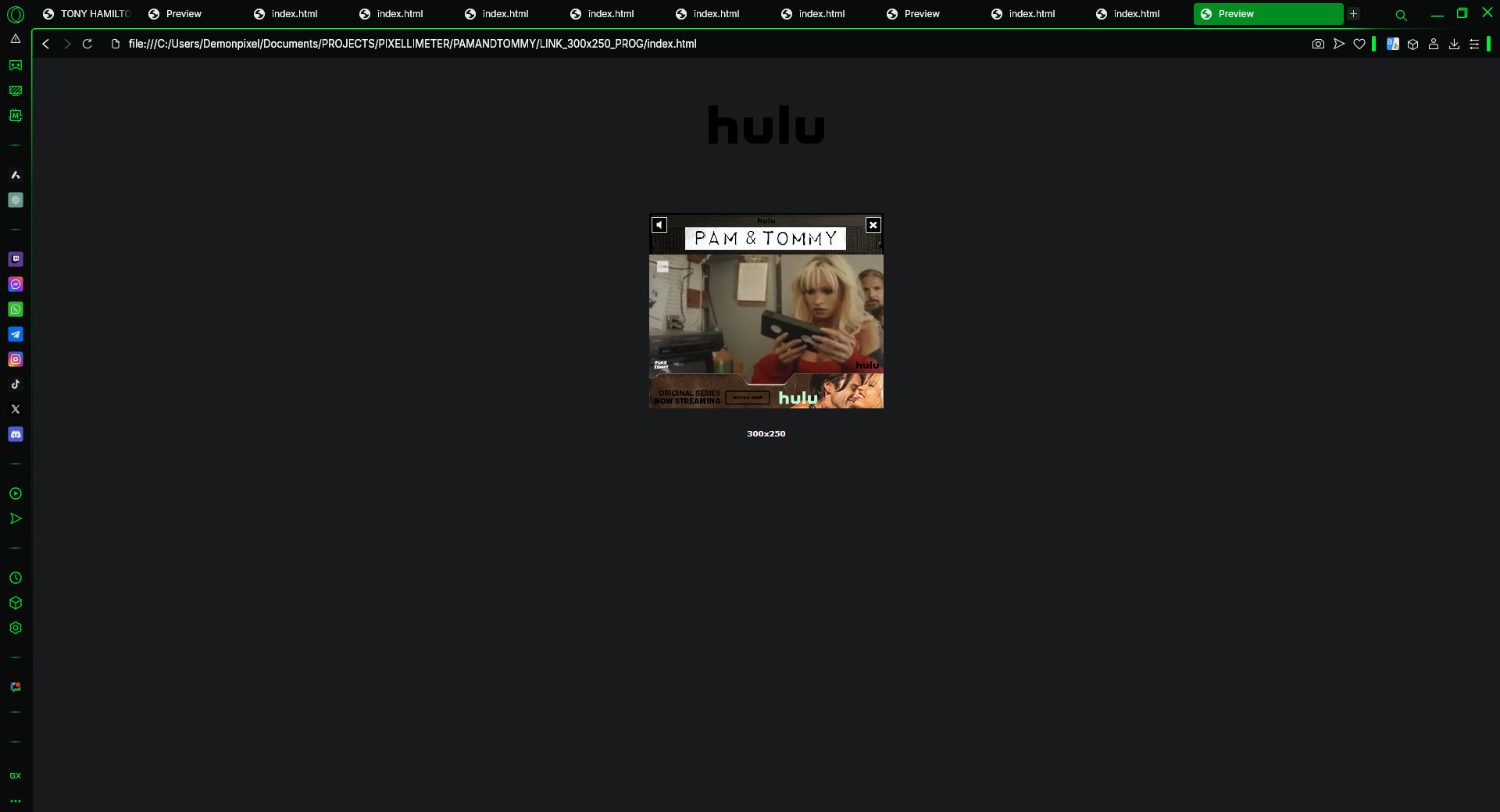The image size is (1500, 812).
Task: Open the striped panel icon in sidebar
Action: (16, 91)
